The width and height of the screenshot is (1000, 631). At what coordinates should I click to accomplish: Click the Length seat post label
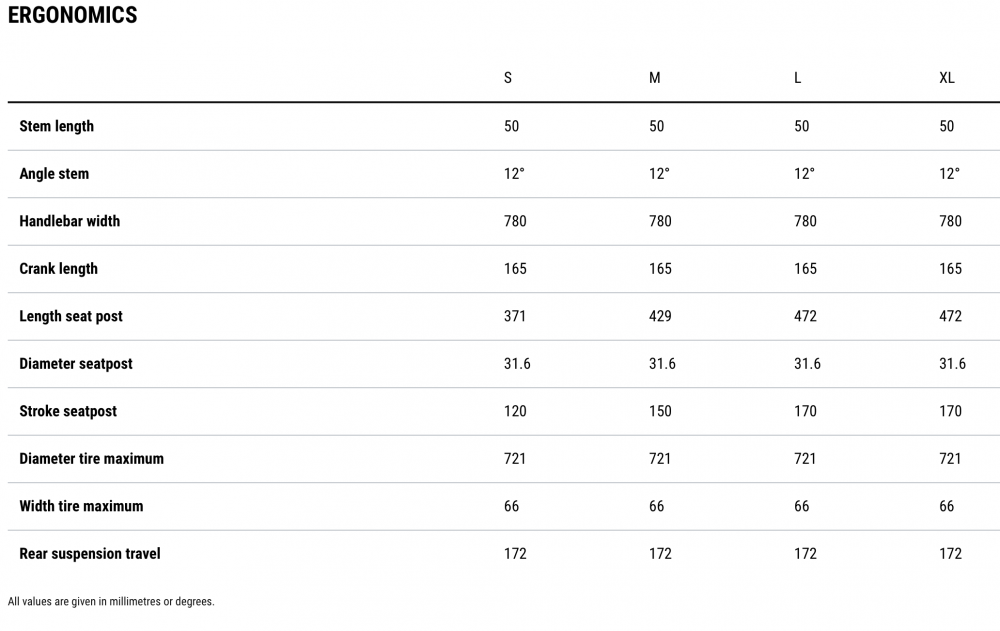[71, 316]
